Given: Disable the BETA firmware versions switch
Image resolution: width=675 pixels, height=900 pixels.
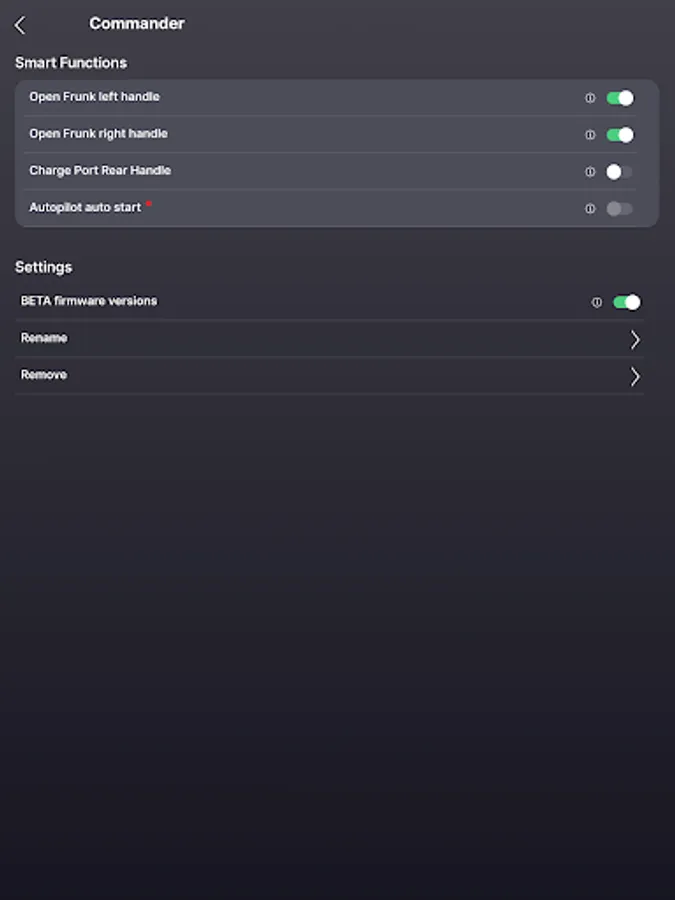Looking at the screenshot, I should [x=627, y=302].
